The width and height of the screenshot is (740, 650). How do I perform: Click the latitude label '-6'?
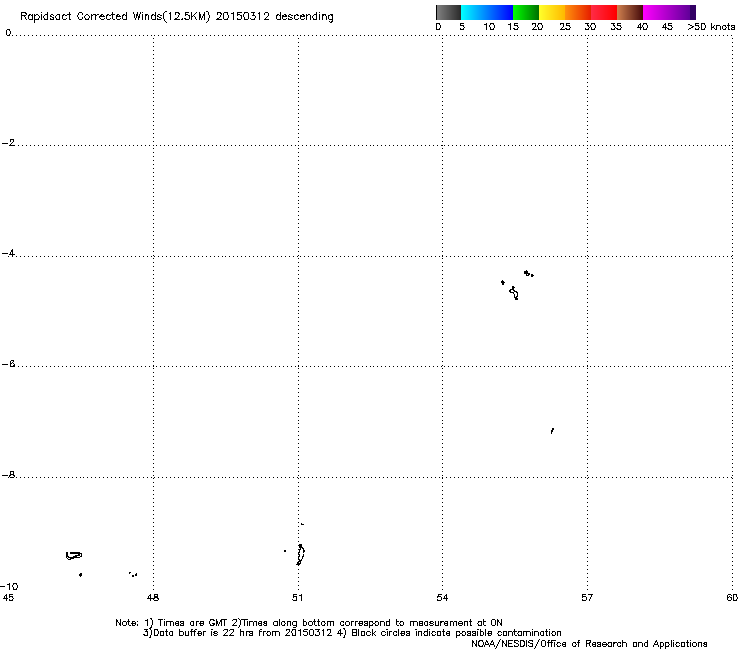click(x=8, y=364)
